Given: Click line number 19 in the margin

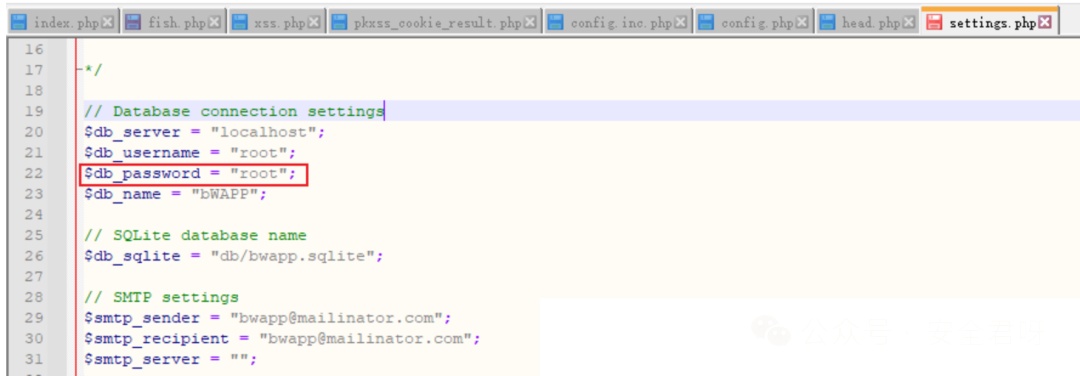Looking at the screenshot, I should pos(34,111).
